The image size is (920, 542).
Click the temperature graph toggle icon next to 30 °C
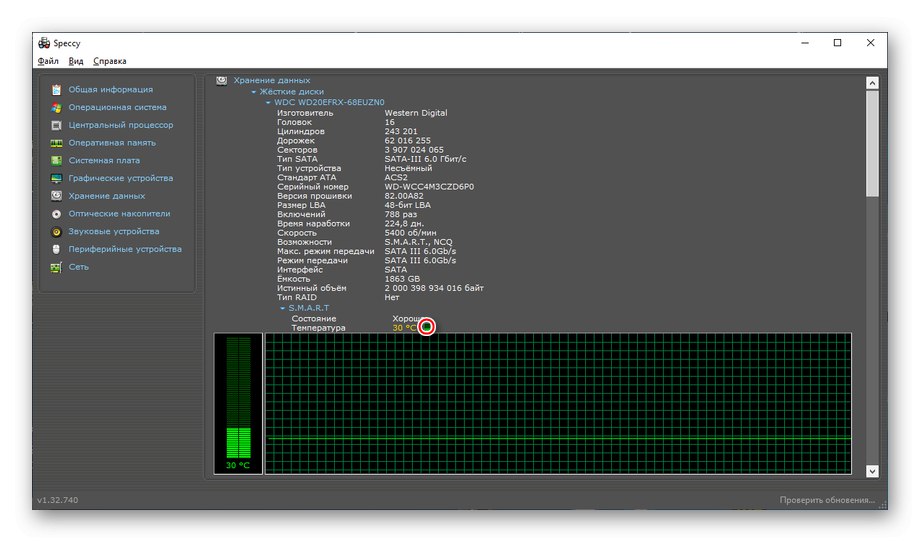[427, 327]
